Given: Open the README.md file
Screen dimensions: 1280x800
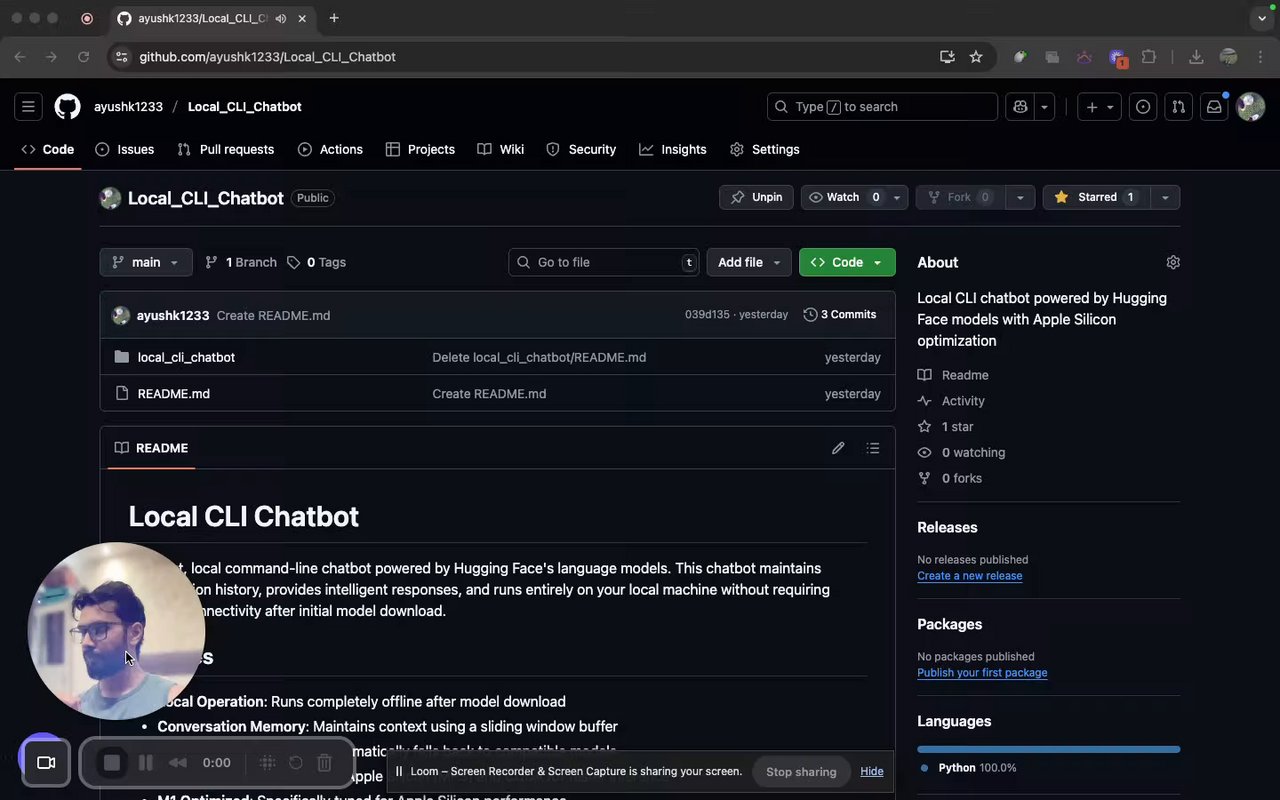Looking at the screenshot, I should [x=174, y=394].
